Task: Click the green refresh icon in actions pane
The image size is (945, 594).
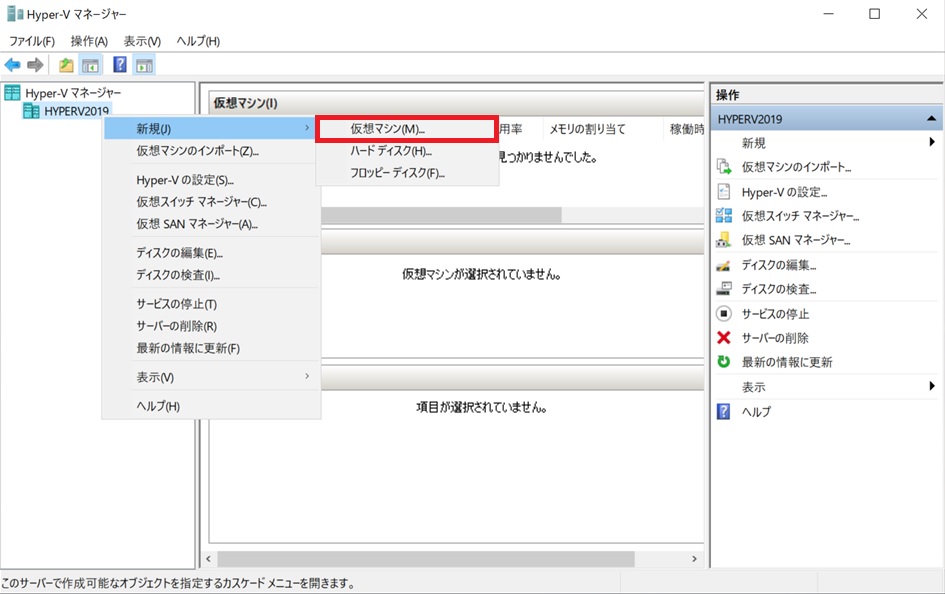Action: [724, 361]
